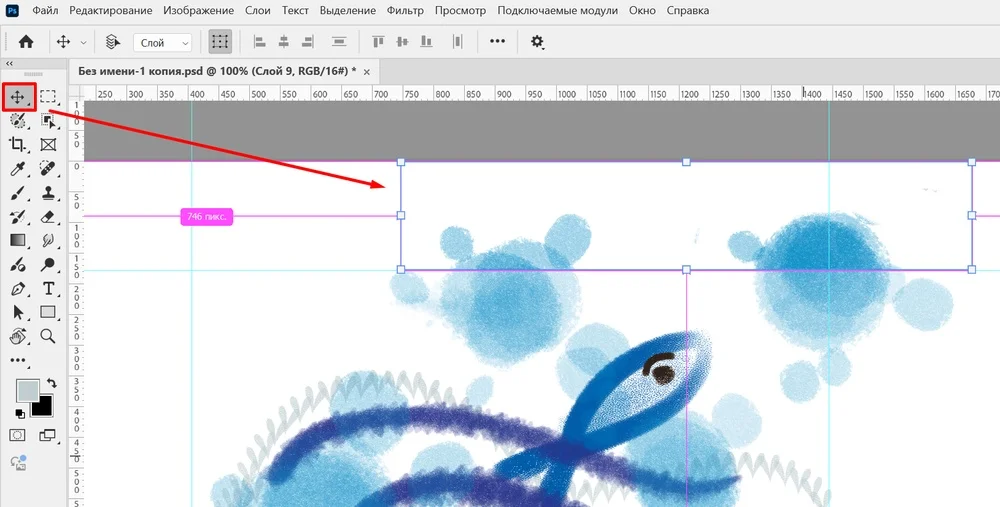Activate the Zoom magnifier tool

[48, 336]
